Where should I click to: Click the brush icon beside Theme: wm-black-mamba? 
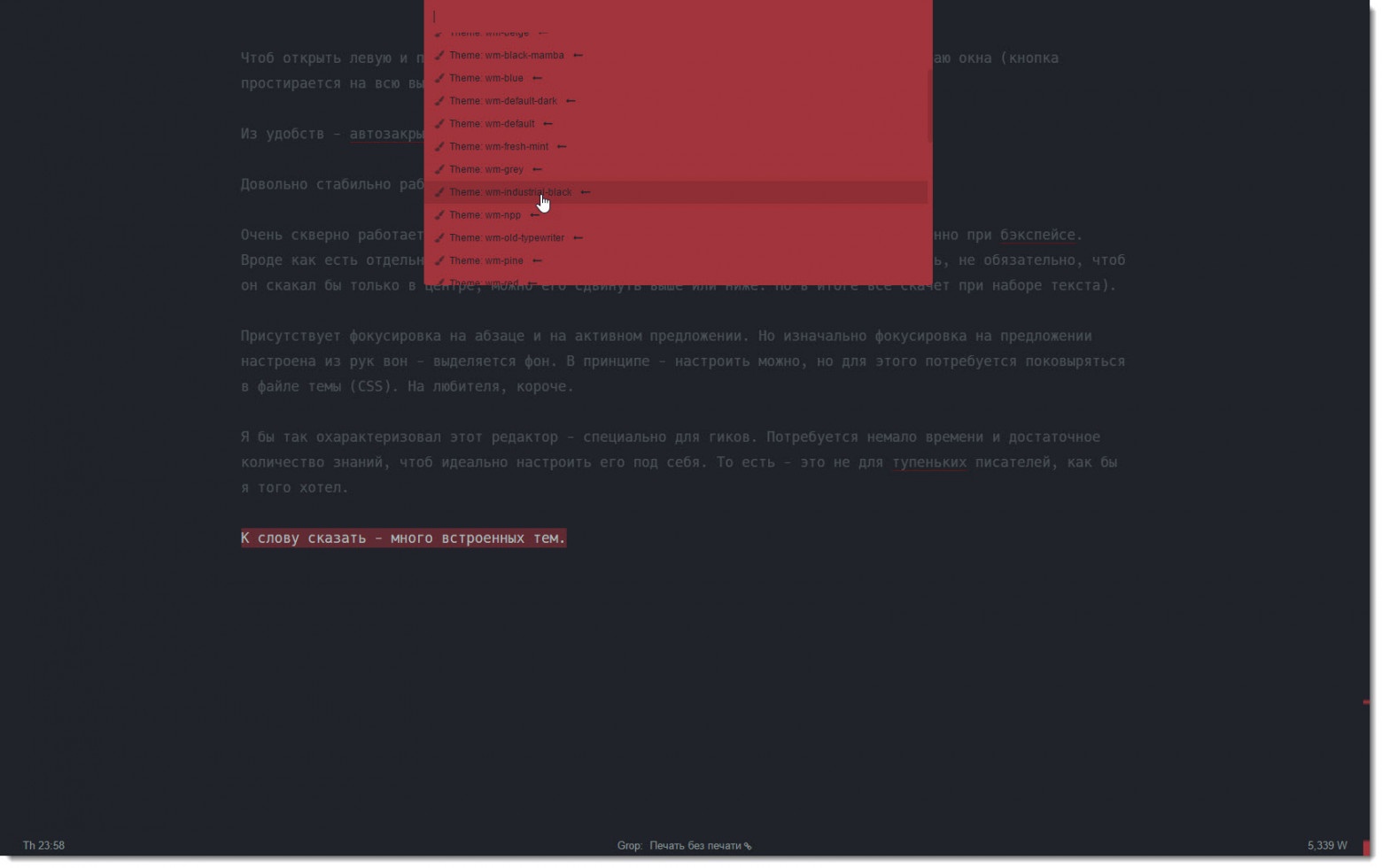pos(439,55)
